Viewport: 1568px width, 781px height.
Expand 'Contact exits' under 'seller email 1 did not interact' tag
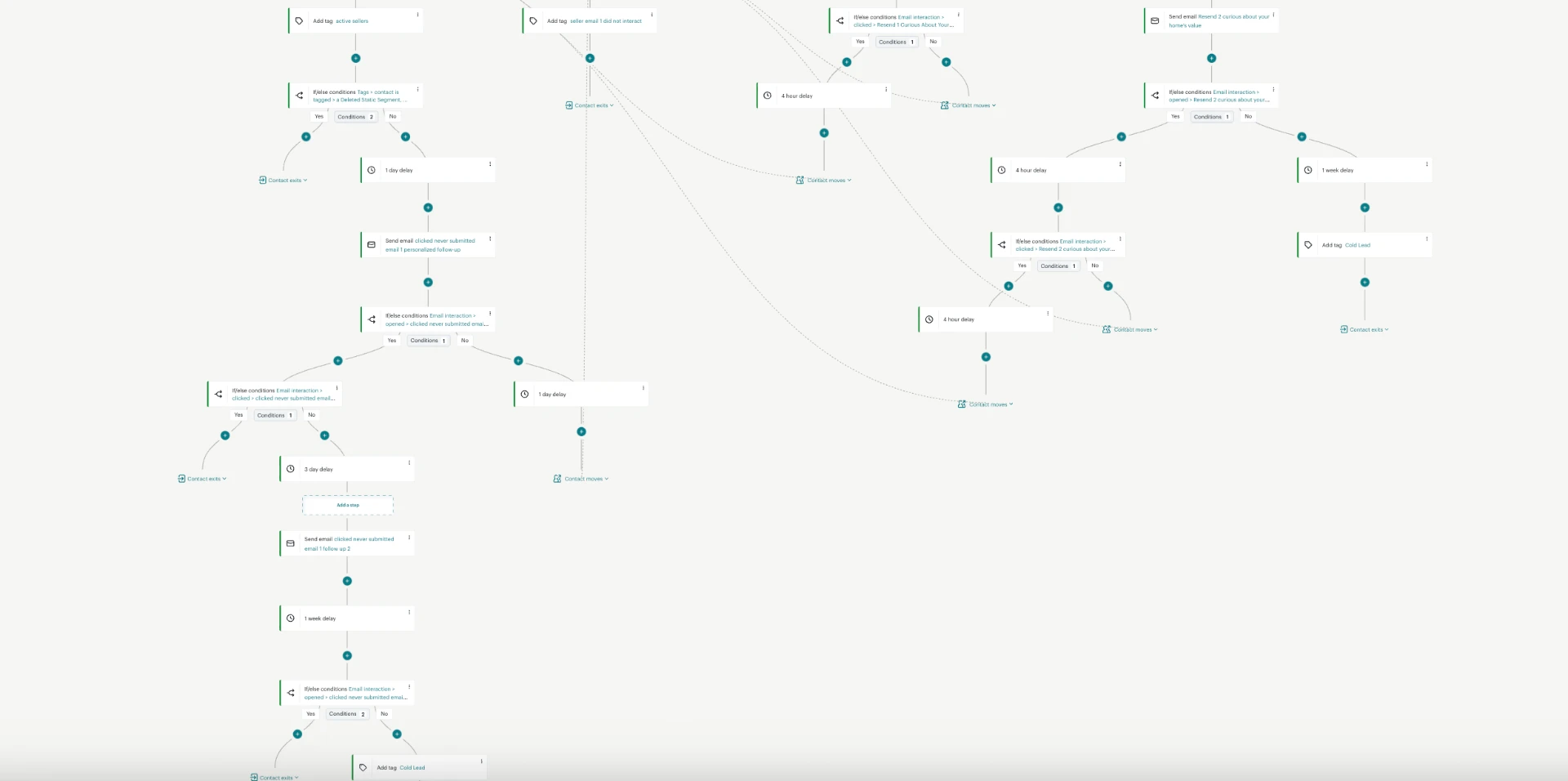tap(589, 105)
